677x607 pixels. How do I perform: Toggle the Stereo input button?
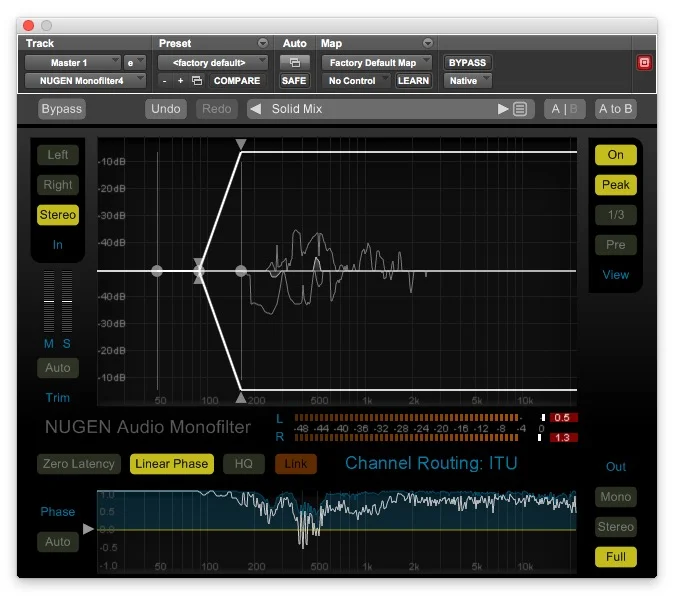[x=58, y=215]
